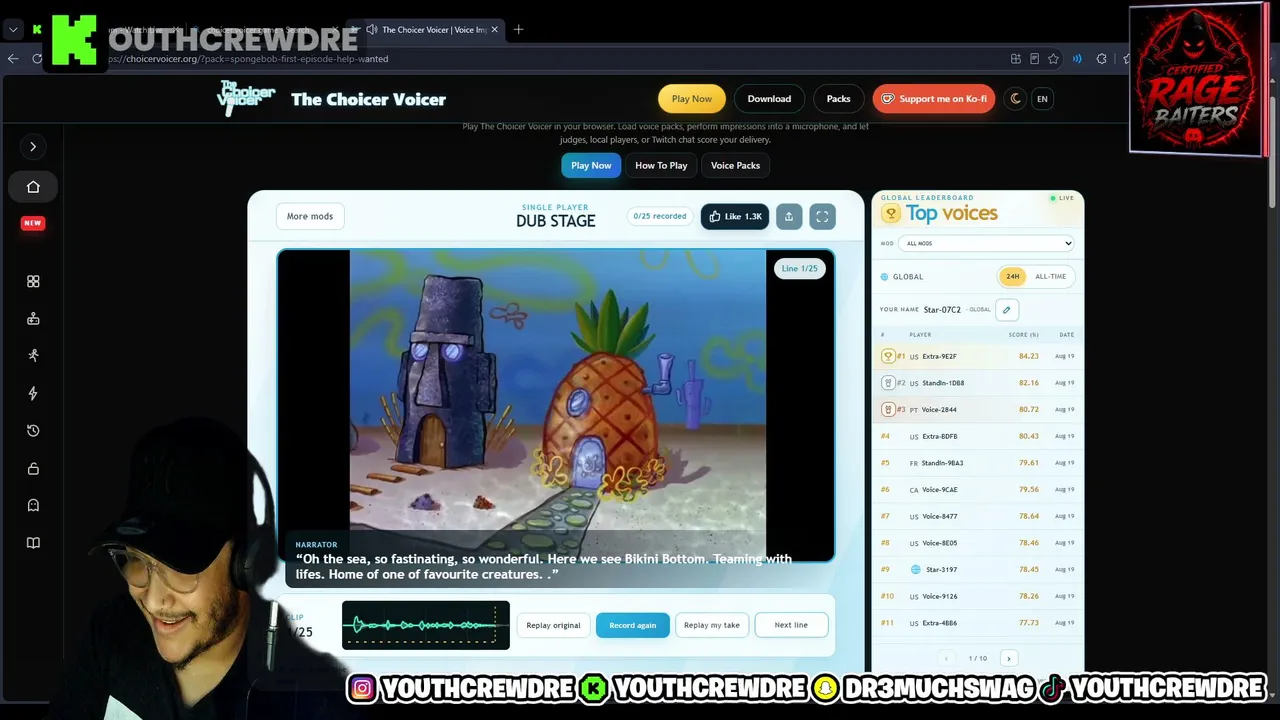
Task: Open the grid apps icon in the sidebar
Action: tap(33, 282)
